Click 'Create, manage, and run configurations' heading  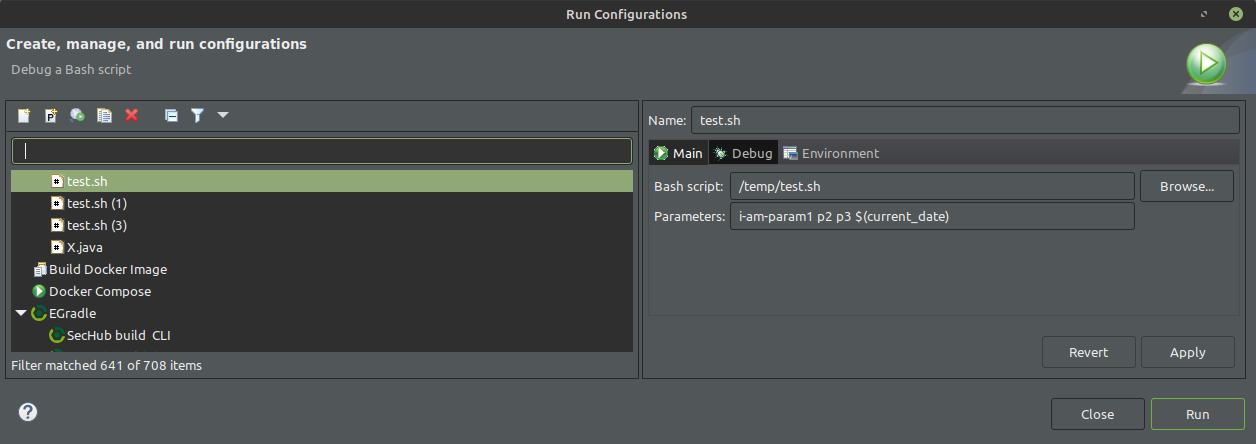tap(157, 44)
